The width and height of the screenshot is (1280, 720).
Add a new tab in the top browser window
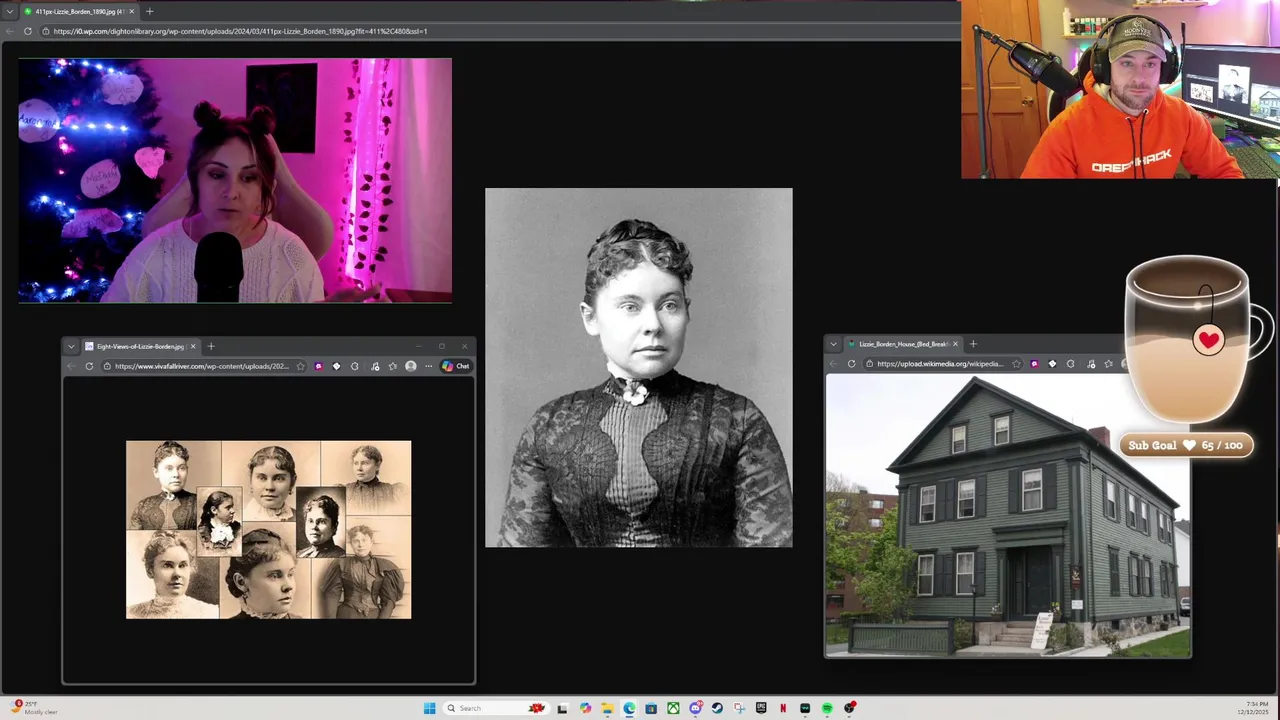click(x=149, y=11)
